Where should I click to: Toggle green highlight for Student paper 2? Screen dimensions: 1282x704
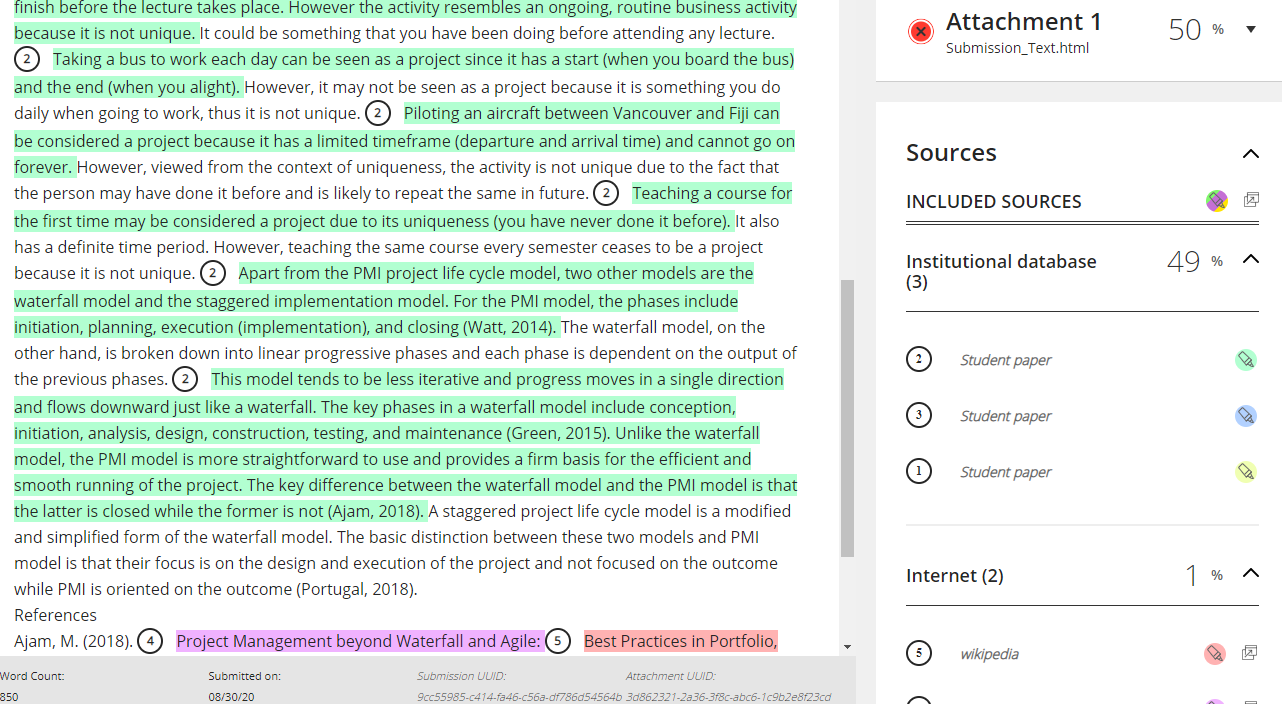(x=1245, y=360)
